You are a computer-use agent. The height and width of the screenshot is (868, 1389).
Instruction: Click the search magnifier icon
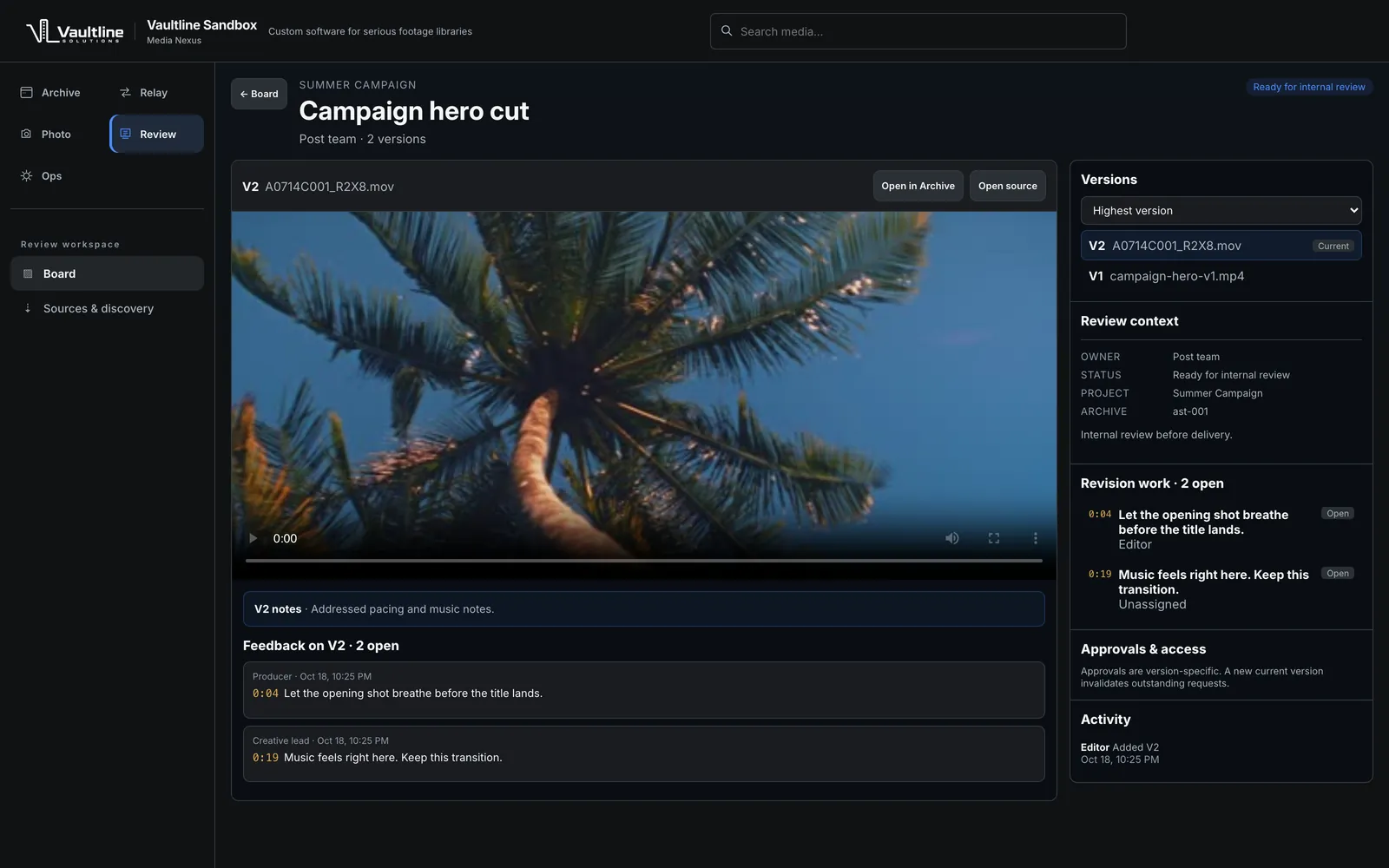(727, 31)
